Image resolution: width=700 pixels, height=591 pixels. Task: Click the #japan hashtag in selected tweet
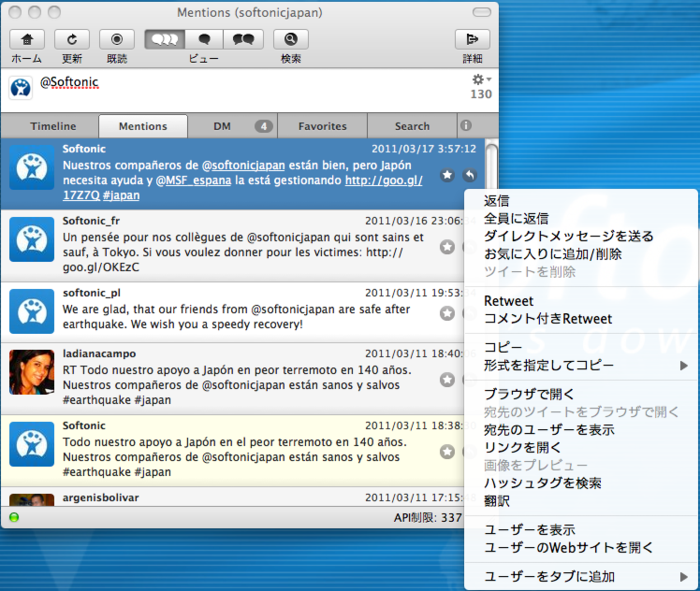pos(121,196)
